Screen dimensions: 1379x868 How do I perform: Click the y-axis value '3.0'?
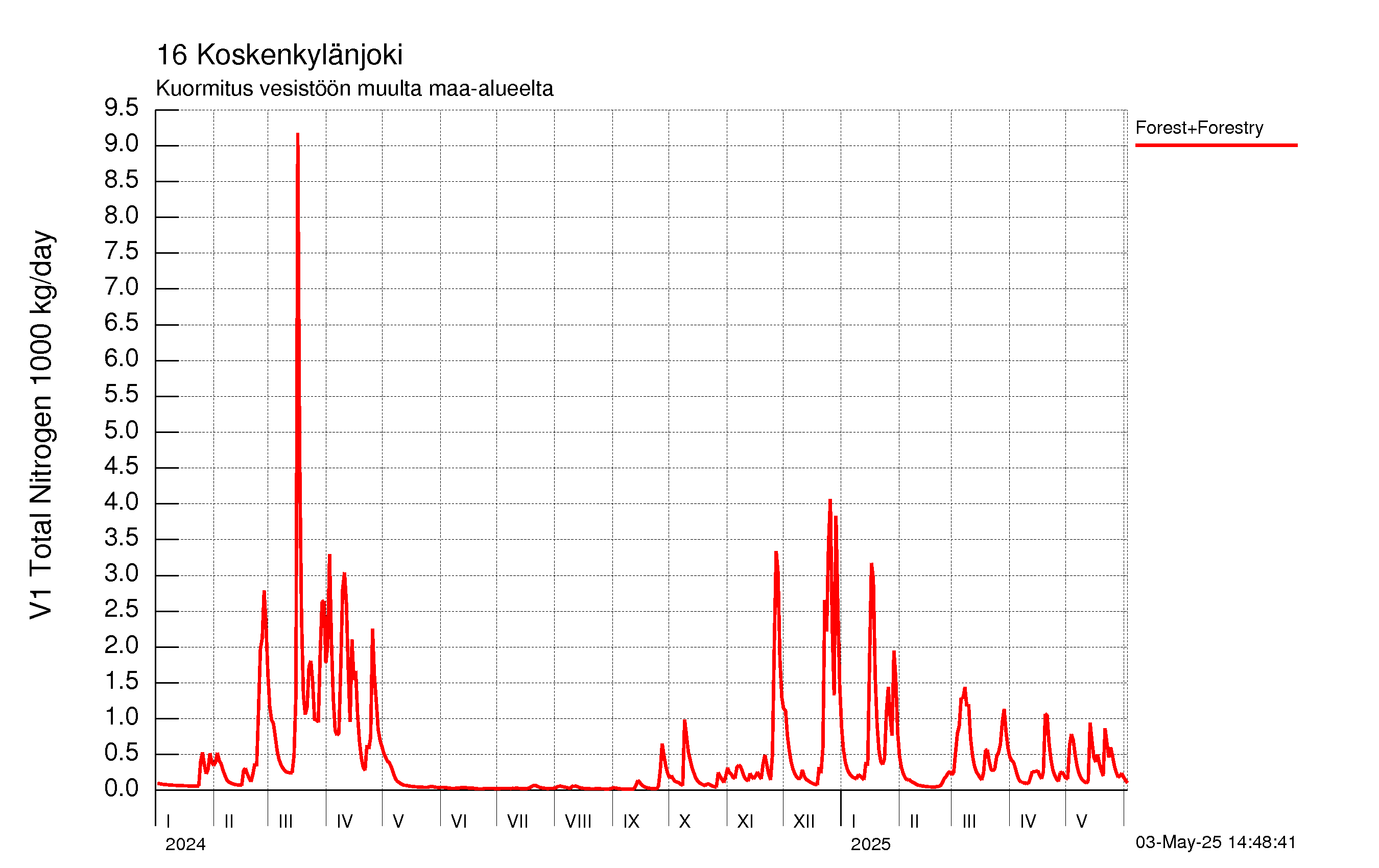click(122, 574)
